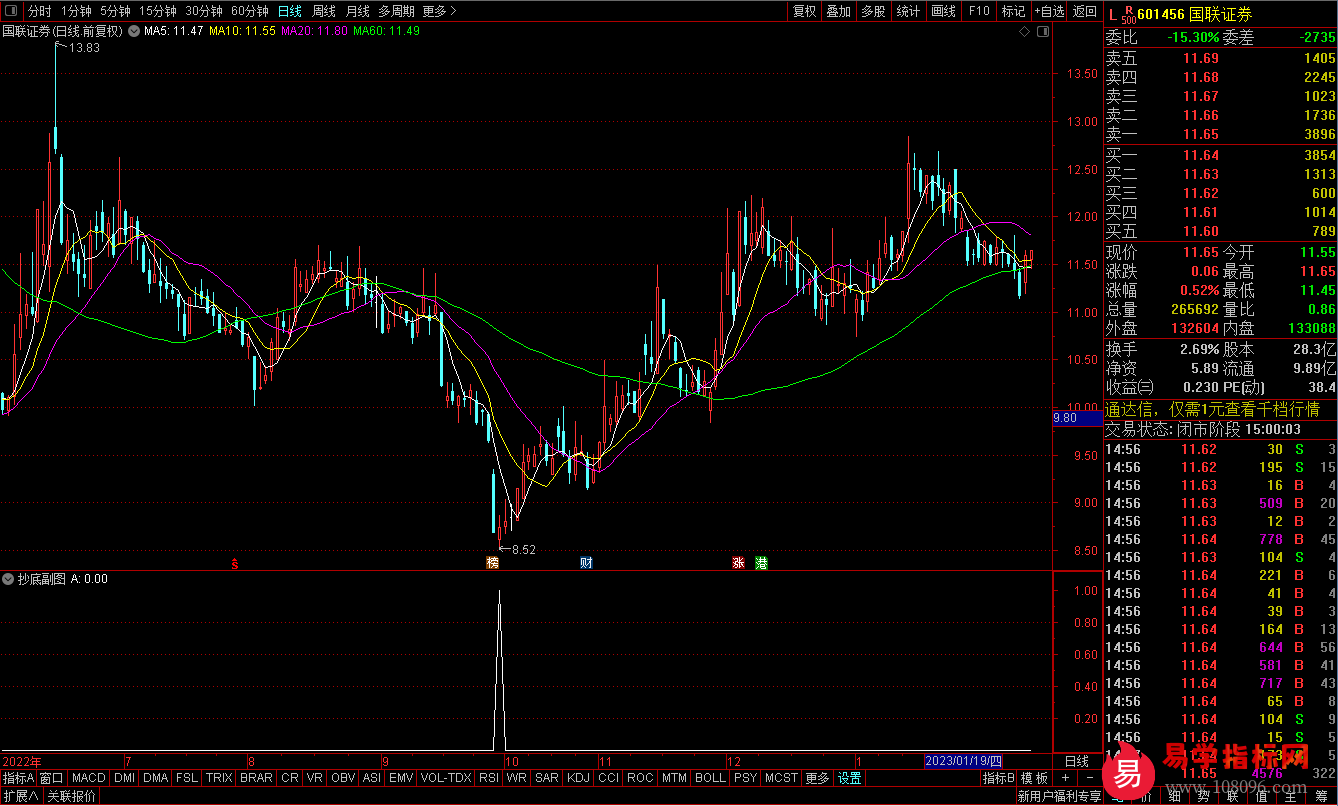This screenshot has height=806, width=1338.
Task: Select the 15分钟 period tab
Action: (157, 11)
